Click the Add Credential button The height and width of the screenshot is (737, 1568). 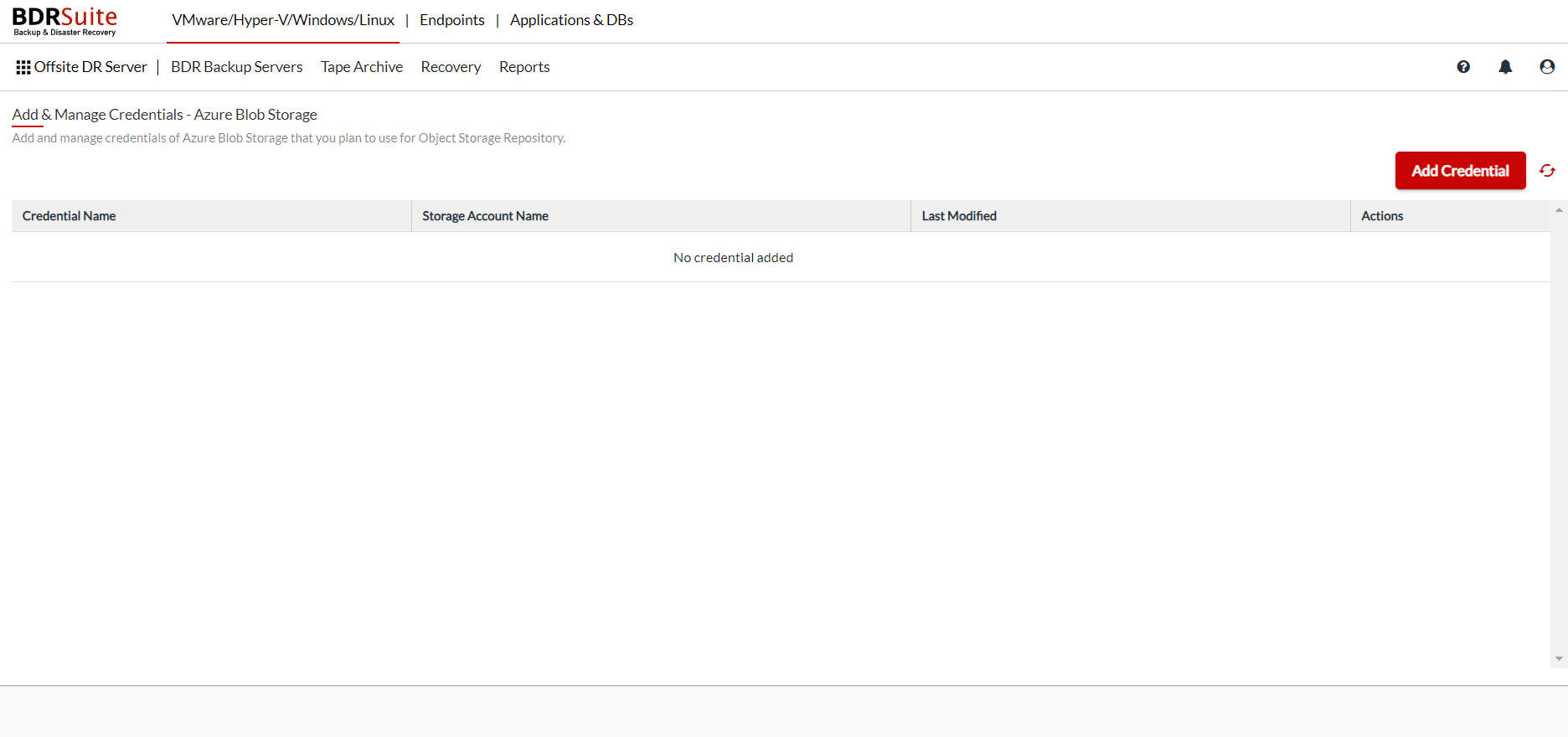pos(1460,171)
